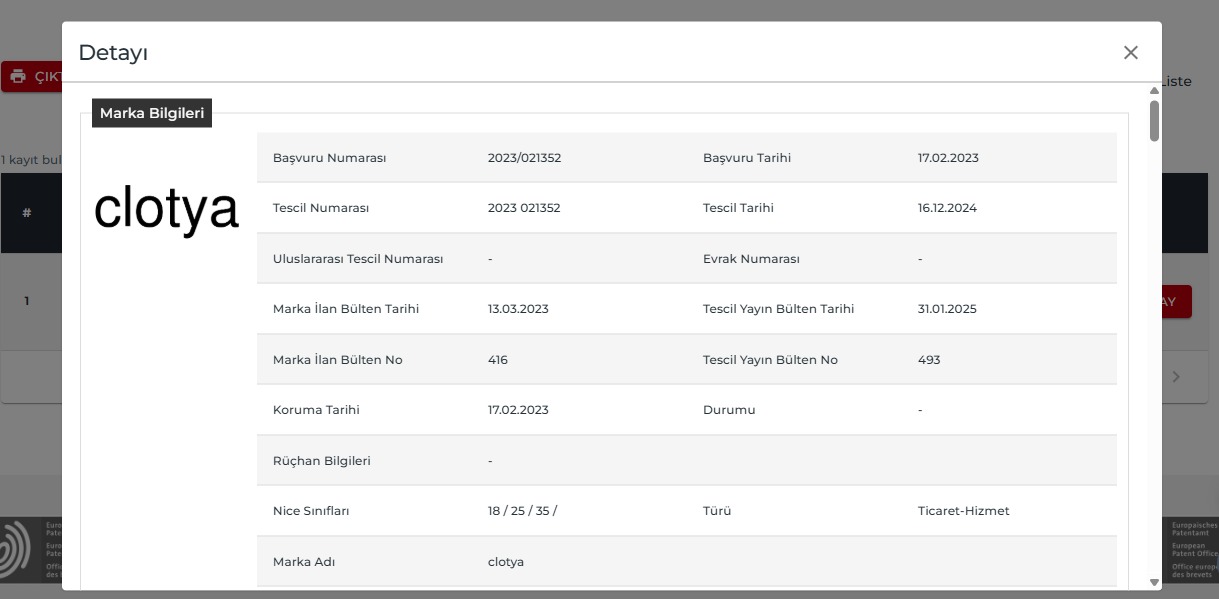1219x599 pixels.
Task: Click Nice Sınıfları value 18 / 25 / 35 /
Action: [522, 511]
